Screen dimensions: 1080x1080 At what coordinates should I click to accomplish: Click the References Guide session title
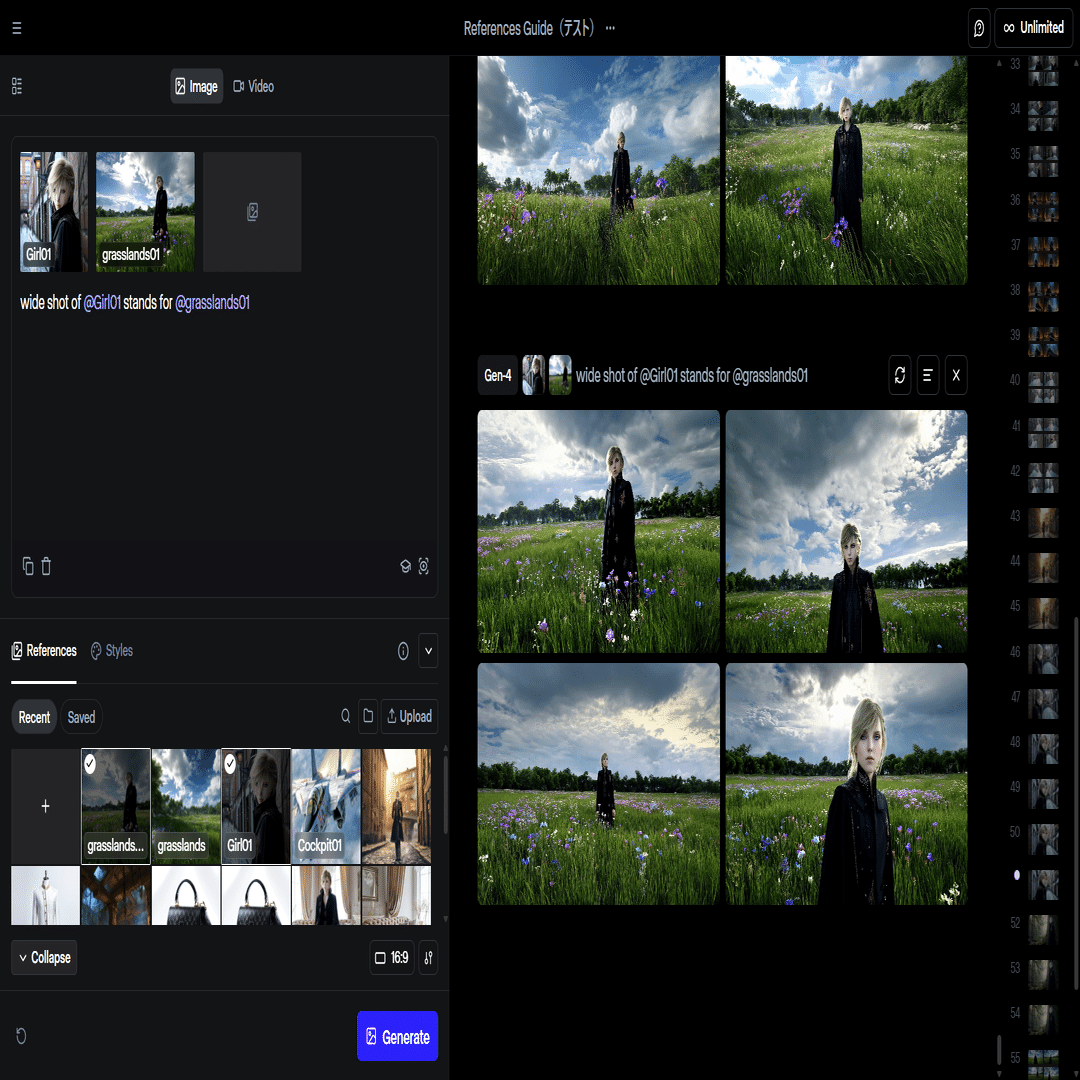(x=529, y=28)
